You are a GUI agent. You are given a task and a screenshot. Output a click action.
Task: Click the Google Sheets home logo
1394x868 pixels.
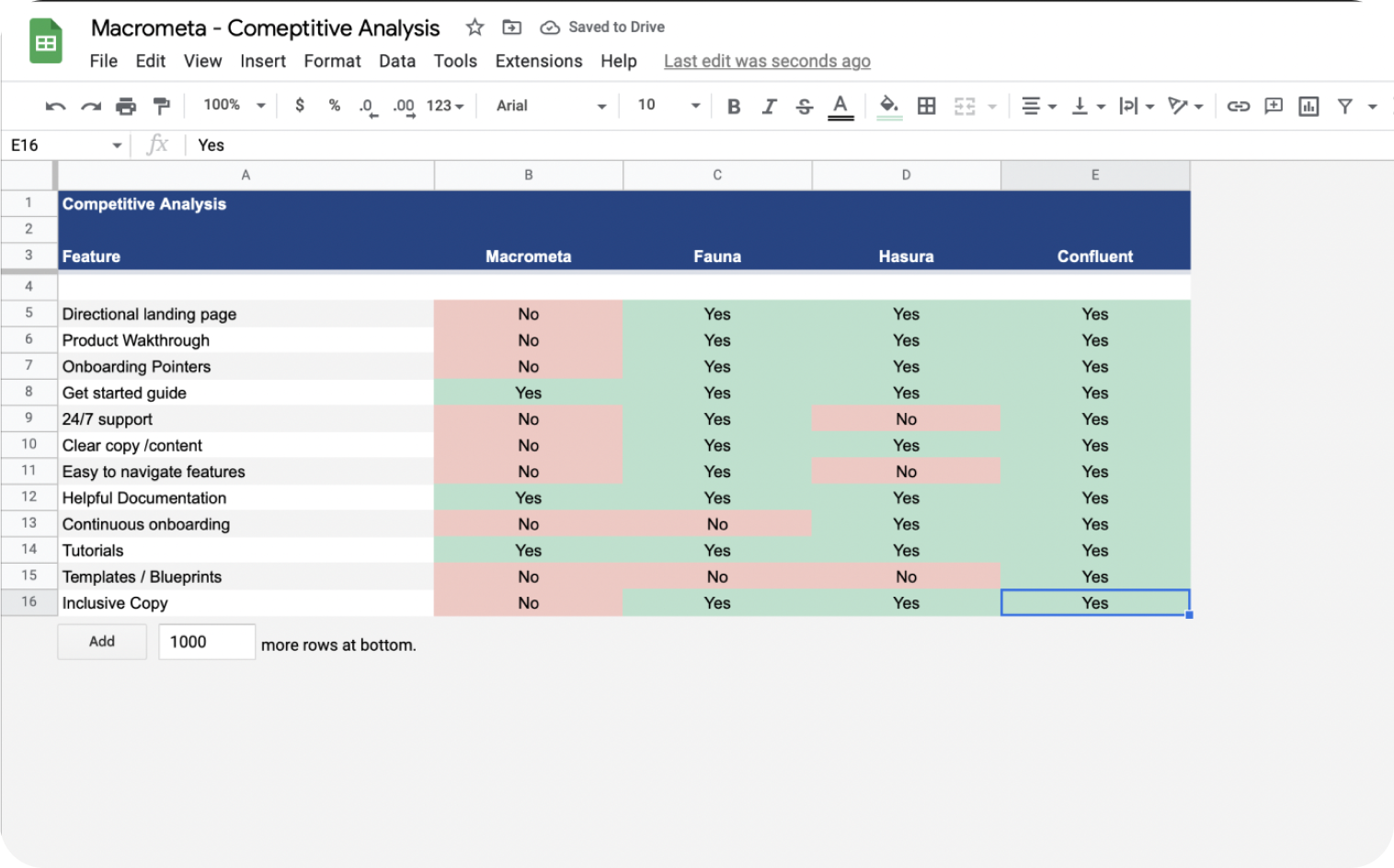coord(46,42)
